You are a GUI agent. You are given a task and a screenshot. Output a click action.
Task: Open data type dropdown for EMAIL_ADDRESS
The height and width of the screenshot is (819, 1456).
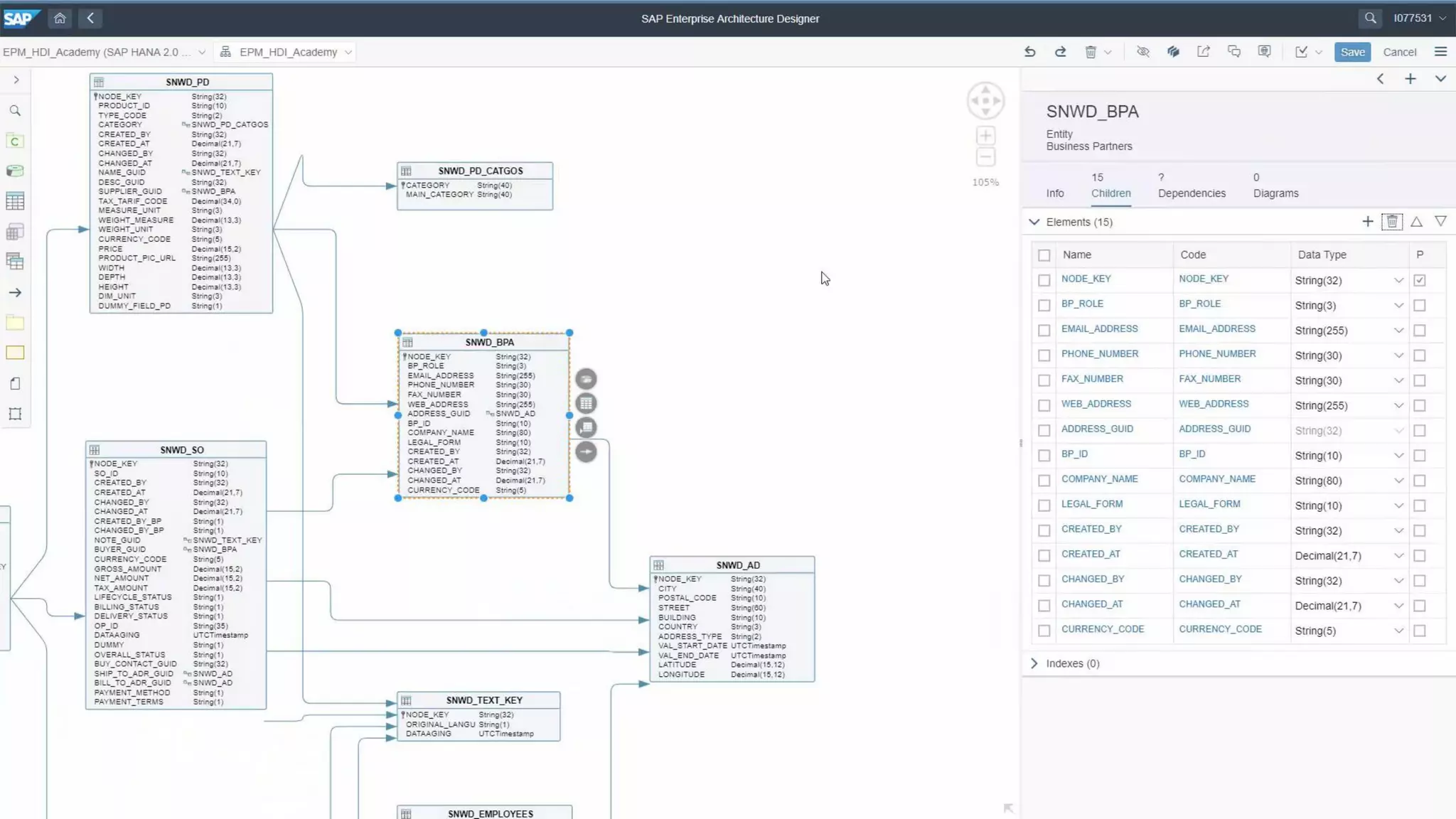coord(1398,331)
